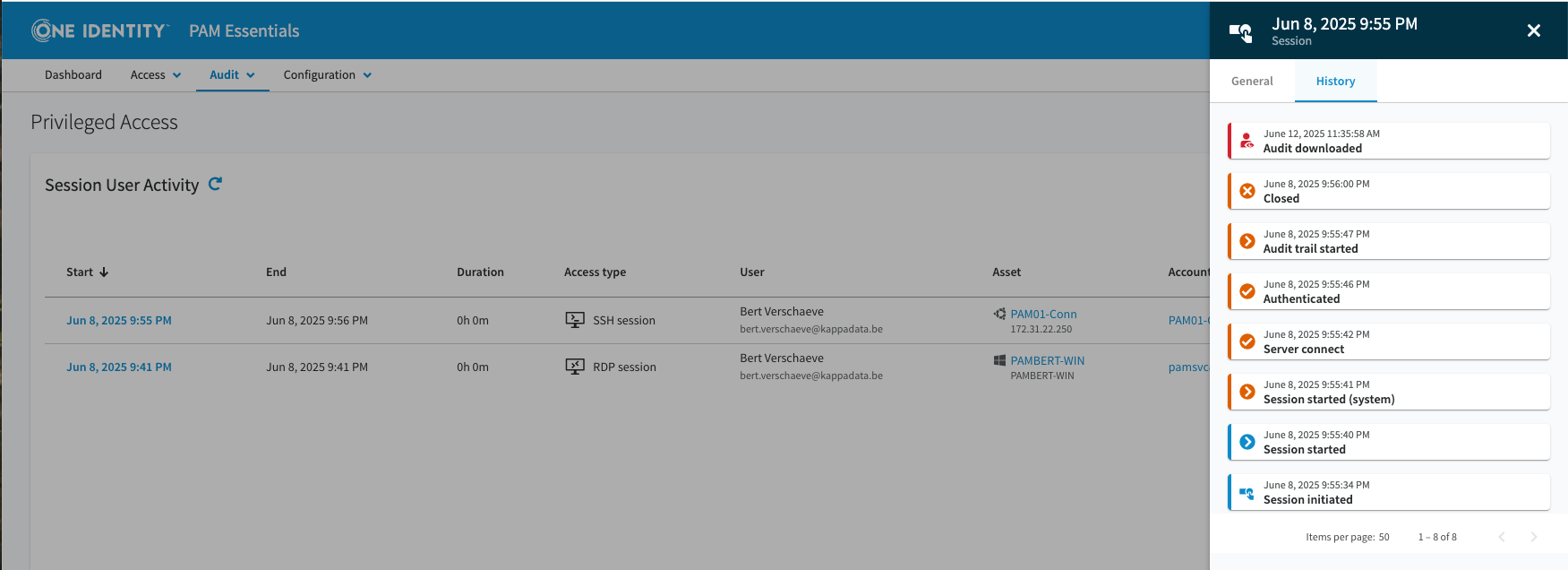
Task: Click the orange Closed status icon
Action: click(1247, 191)
